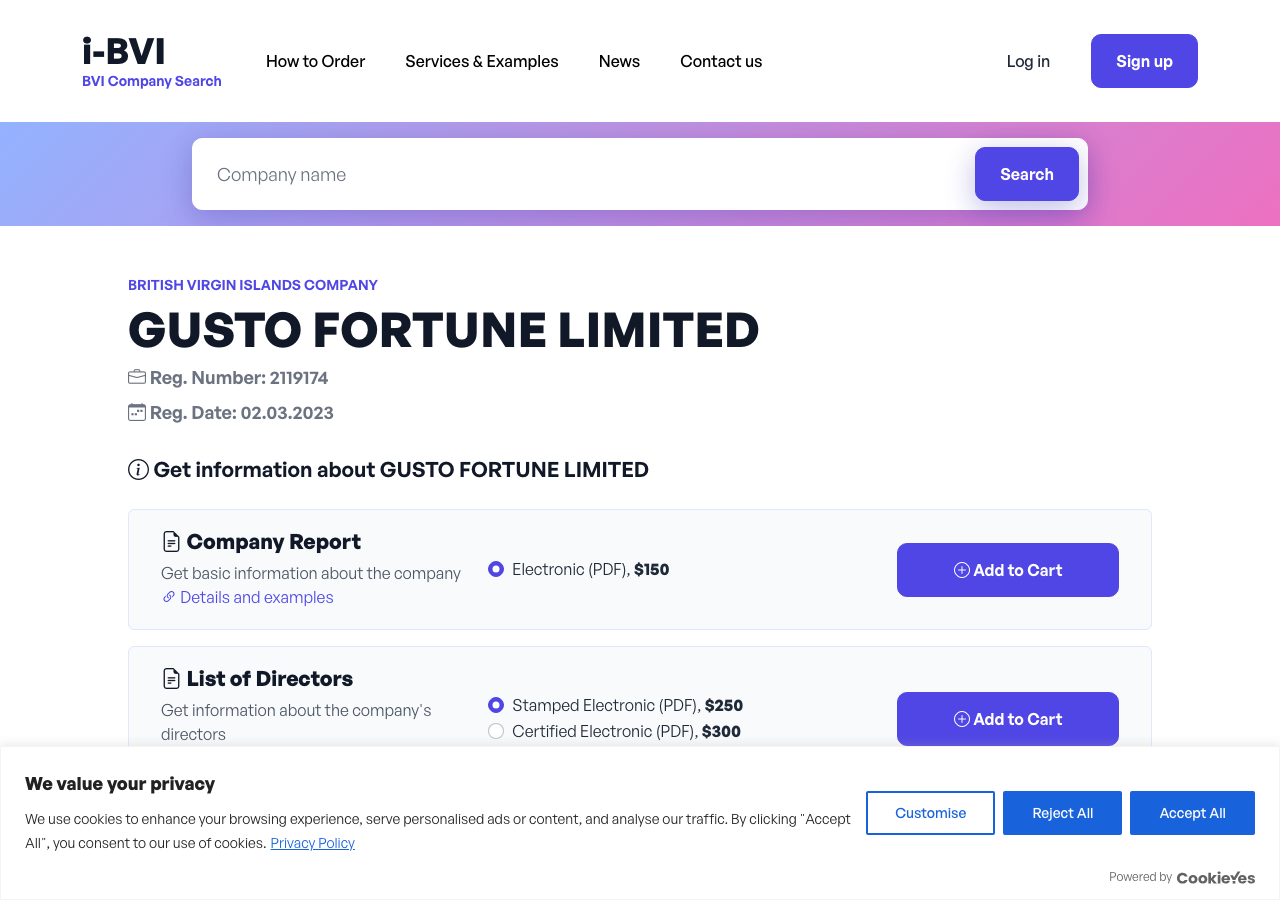This screenshot has width=1280, height=900.
Task: Click the chain link icon beside Details and examples
Action: [169, 597]
